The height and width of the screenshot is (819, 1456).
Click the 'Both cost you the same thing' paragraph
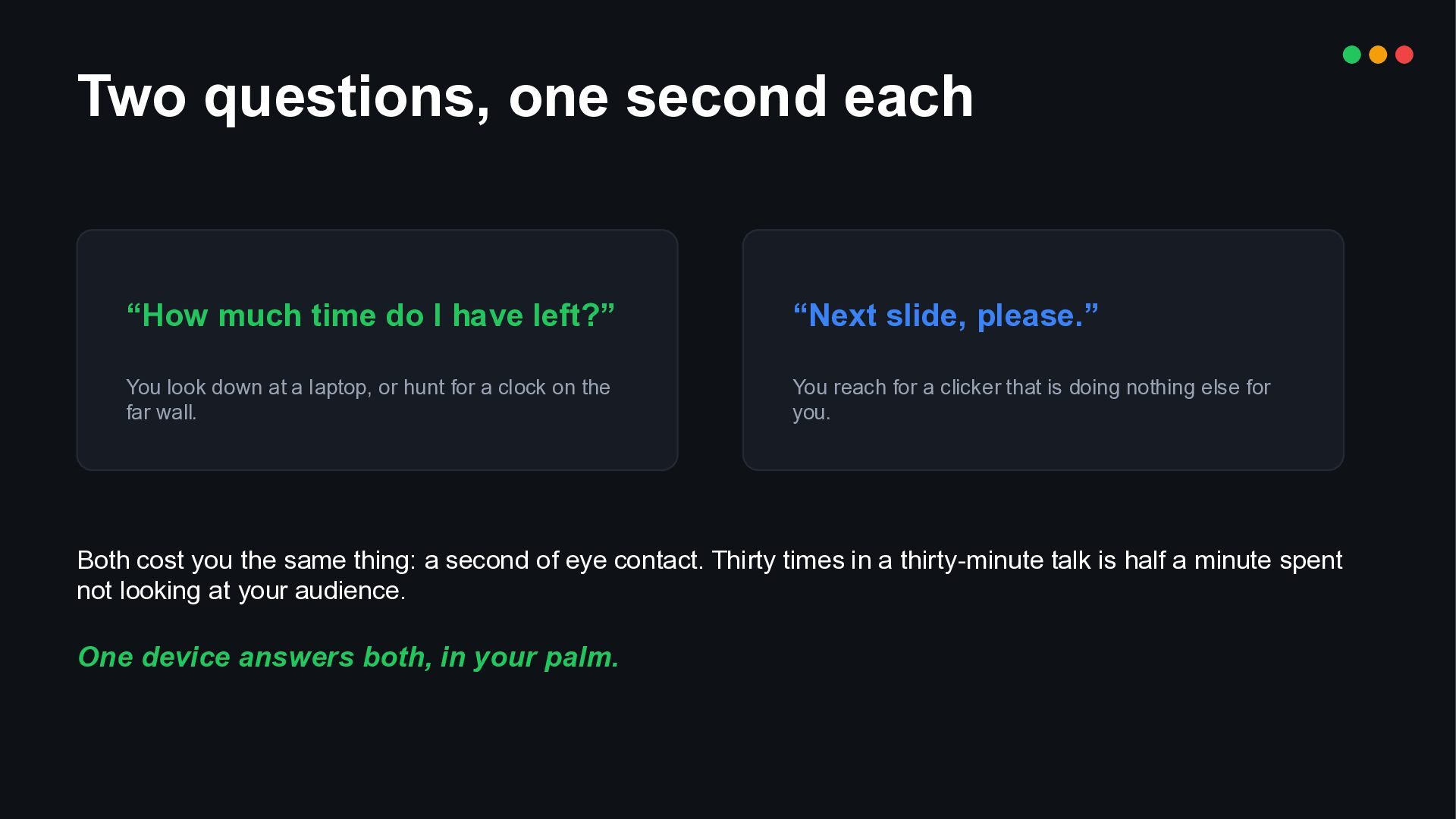(710, 575)
